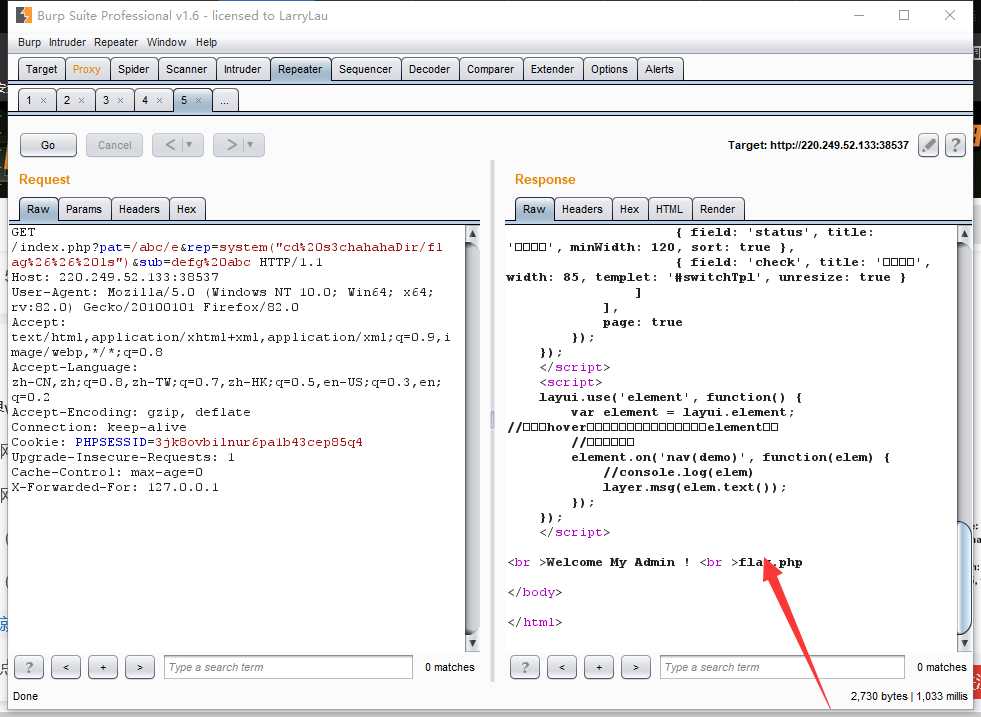This screenshot has height=717, width=981.
Task: Click request pane scroll down arrow
Action: point(472,643)
